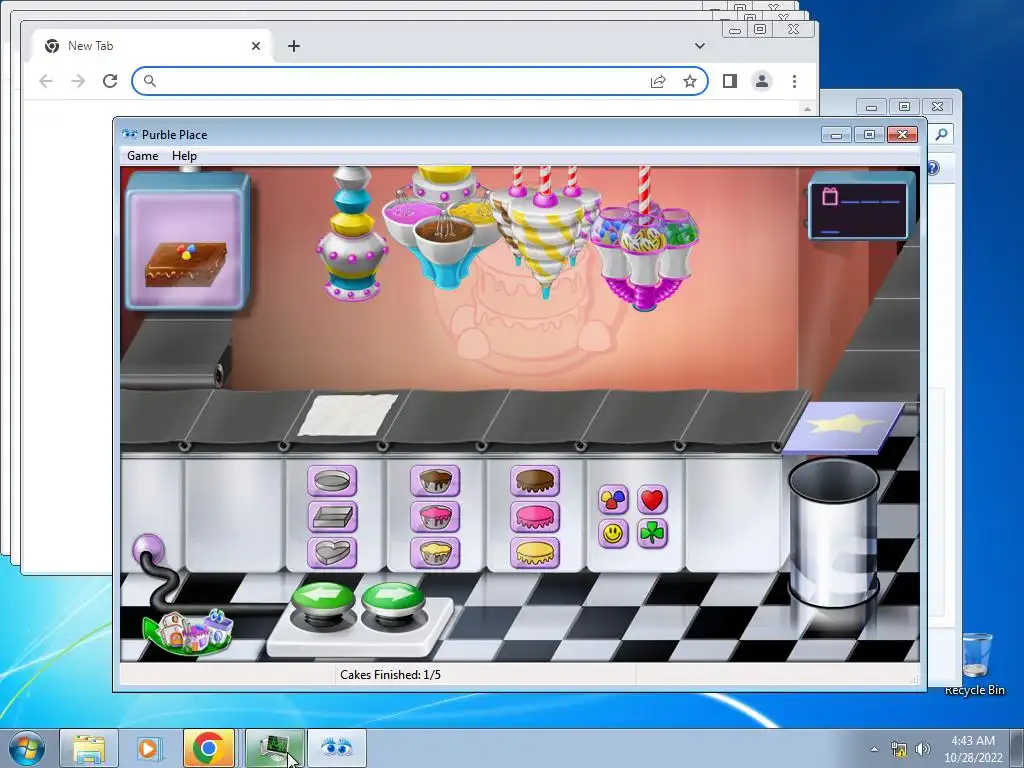Close the New Tab tab
Screen dimensions: 1024x768
click(256, 46)
